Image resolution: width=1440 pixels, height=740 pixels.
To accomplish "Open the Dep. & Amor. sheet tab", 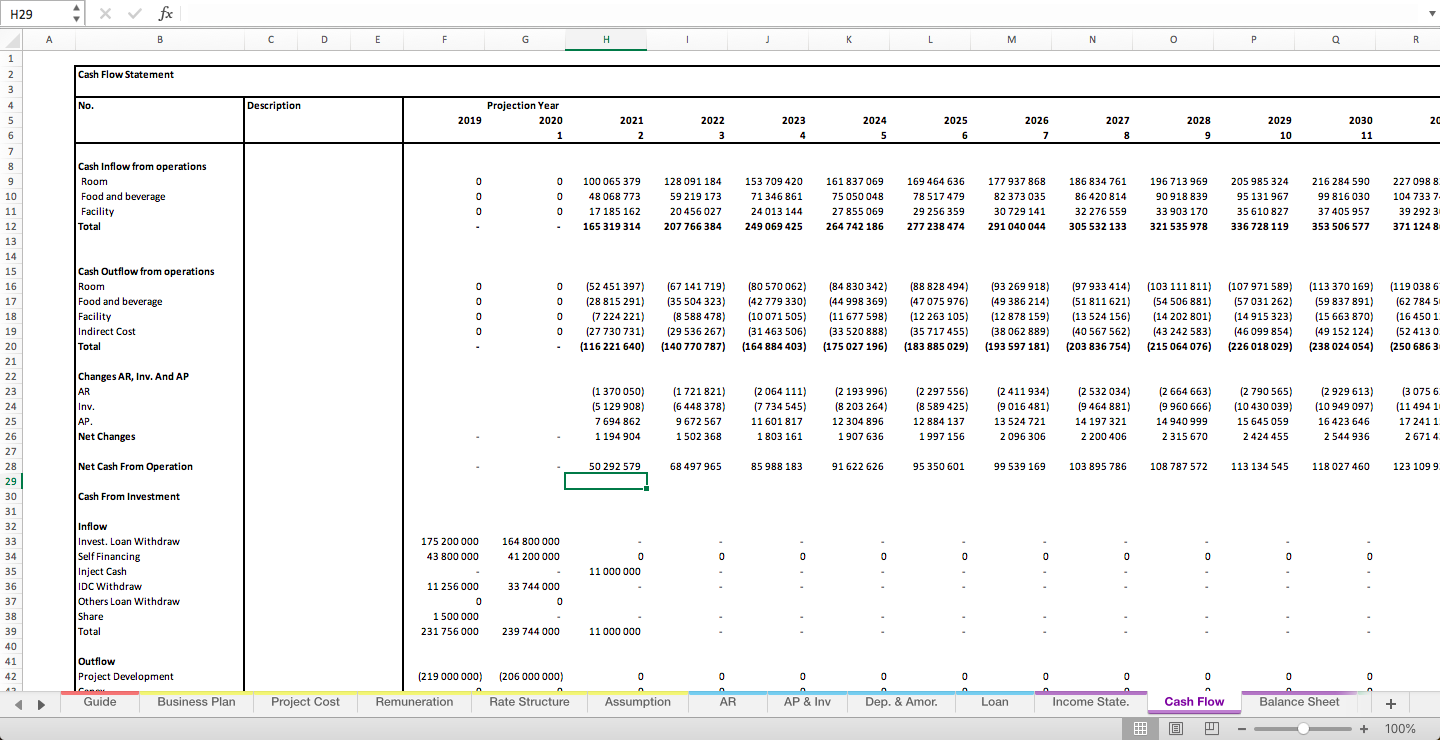I will pos(901,702).
